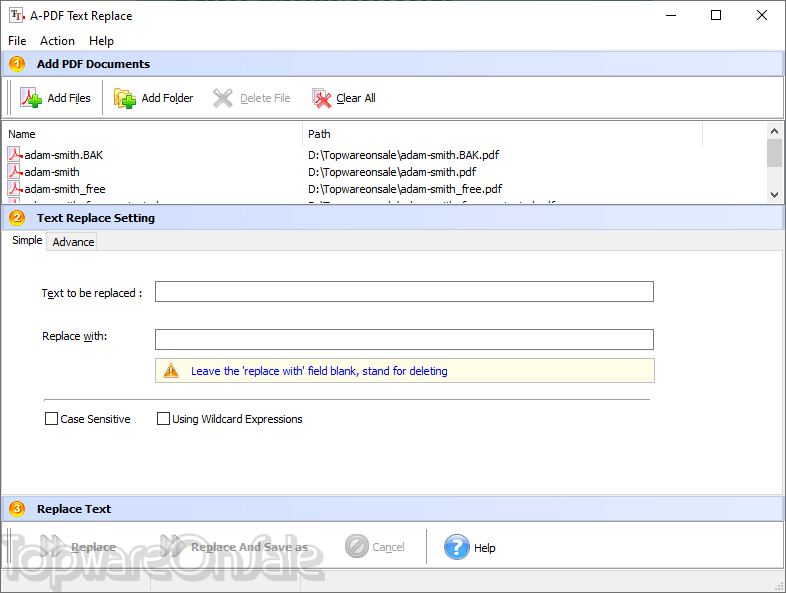The width and height of the screenshot is (786, 593).
Task: Focus the Replace with input field
Action: (404, 339)
